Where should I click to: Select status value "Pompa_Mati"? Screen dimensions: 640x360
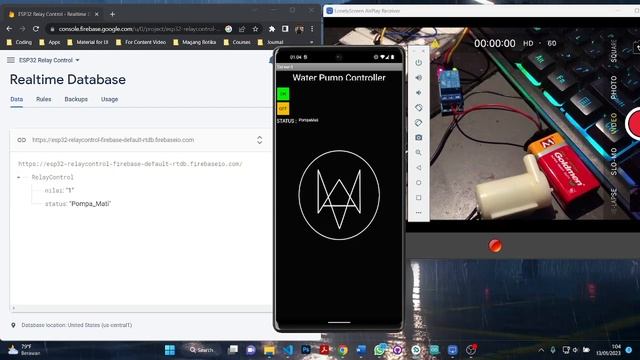(x=90, y=204)
